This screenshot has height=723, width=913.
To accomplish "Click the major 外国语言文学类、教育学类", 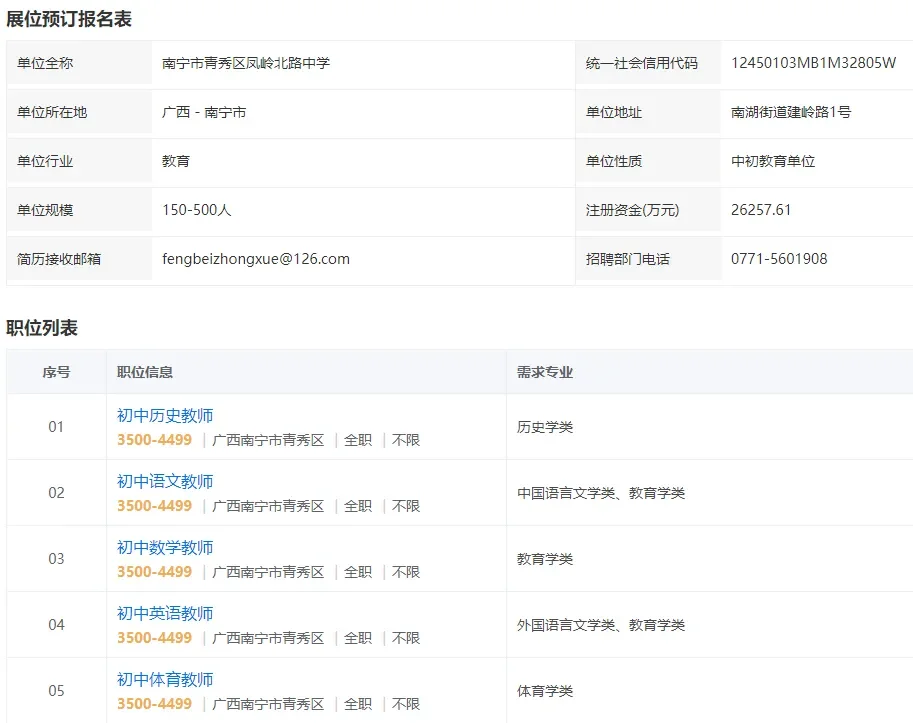I will (601, 625).
